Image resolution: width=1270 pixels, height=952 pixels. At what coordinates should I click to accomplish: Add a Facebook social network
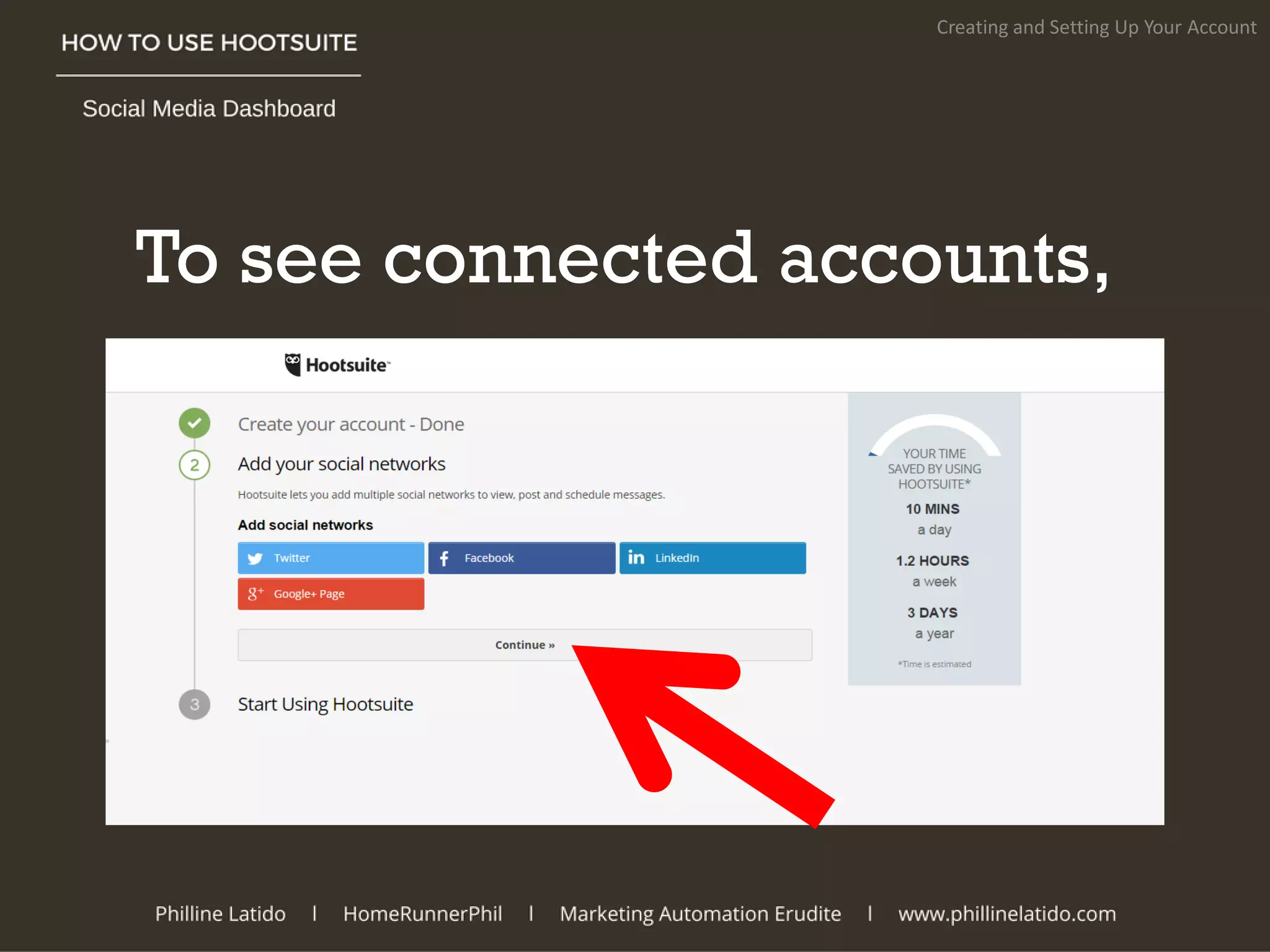click(522, 558)
